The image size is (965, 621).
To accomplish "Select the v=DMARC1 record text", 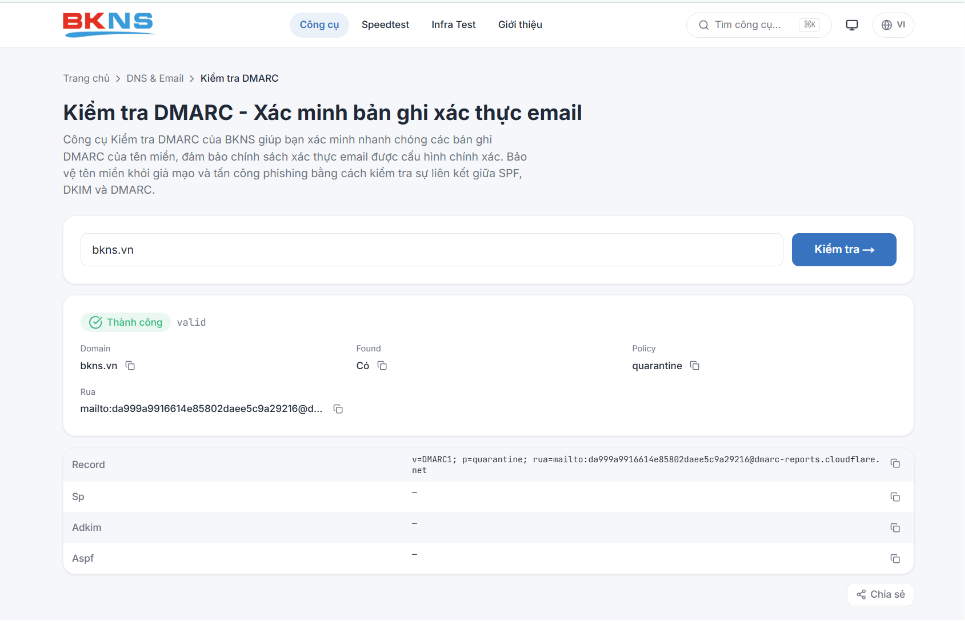I will pyautogui.click(x=646, y=465).
